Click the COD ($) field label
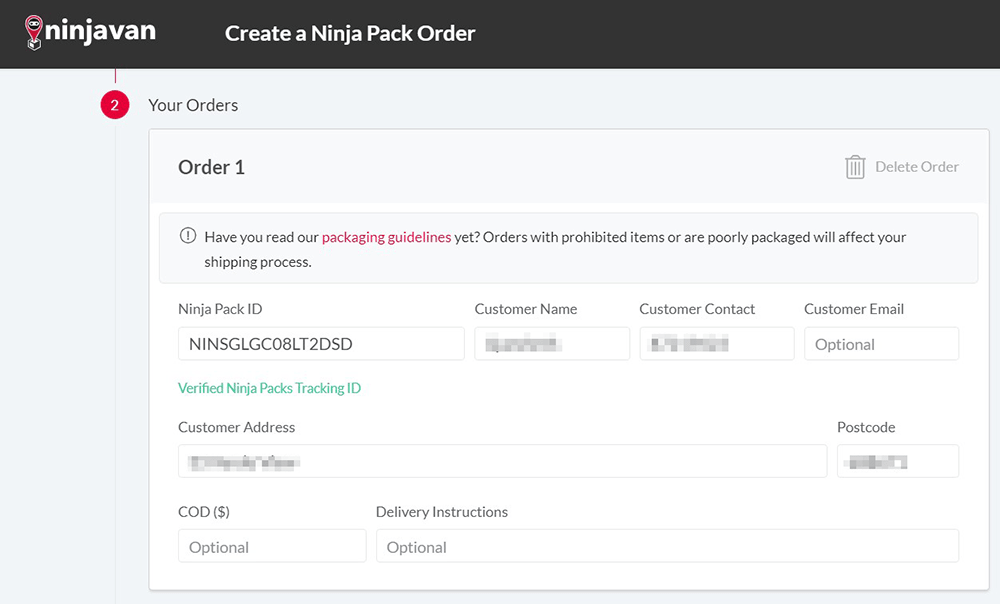This screenshot has width=1000, height=604. 204,512
